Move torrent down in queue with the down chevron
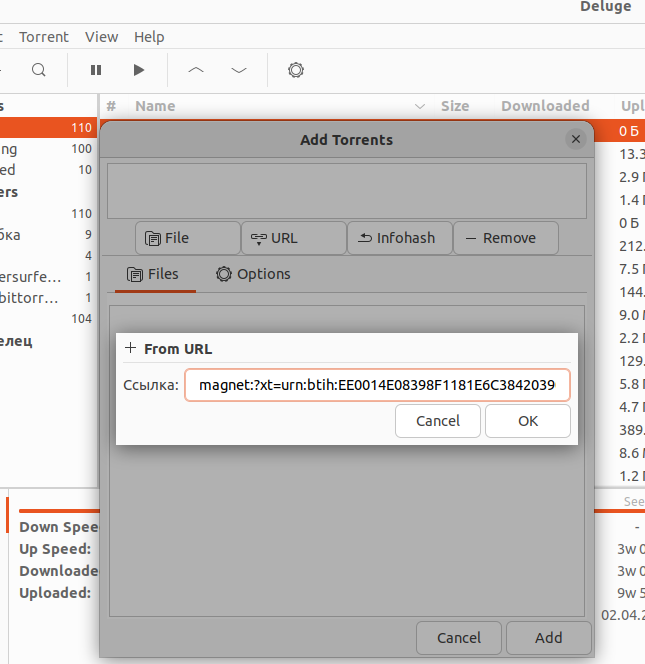645x664 pixels. [x=239, y=70]
